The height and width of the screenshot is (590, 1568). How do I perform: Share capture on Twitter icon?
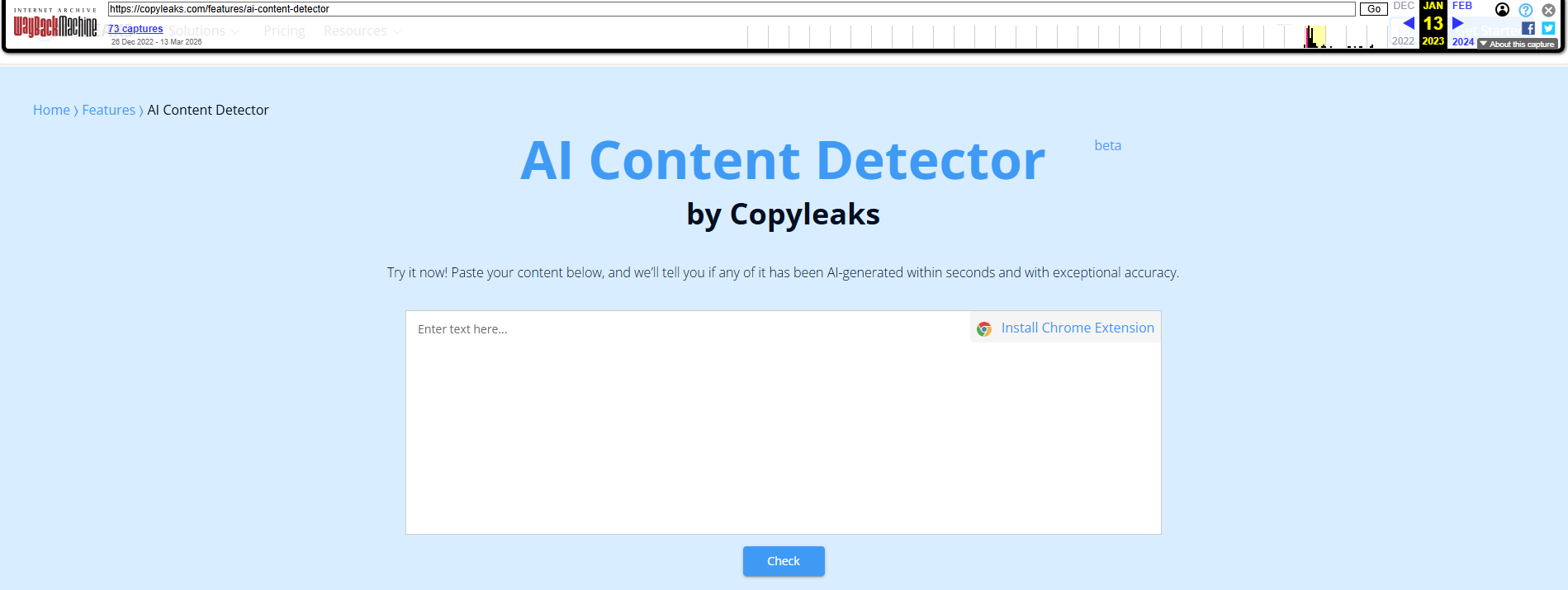1548,28
